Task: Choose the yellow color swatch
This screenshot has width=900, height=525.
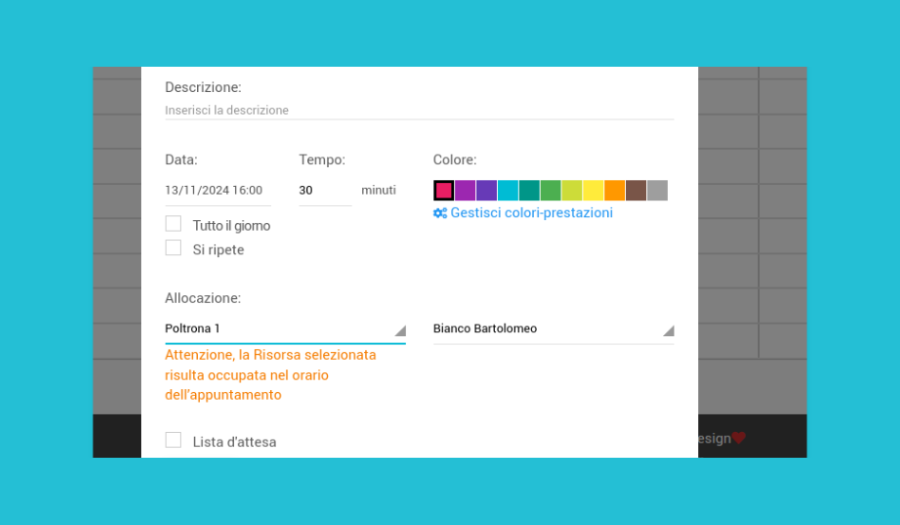Action: (593, 190)
